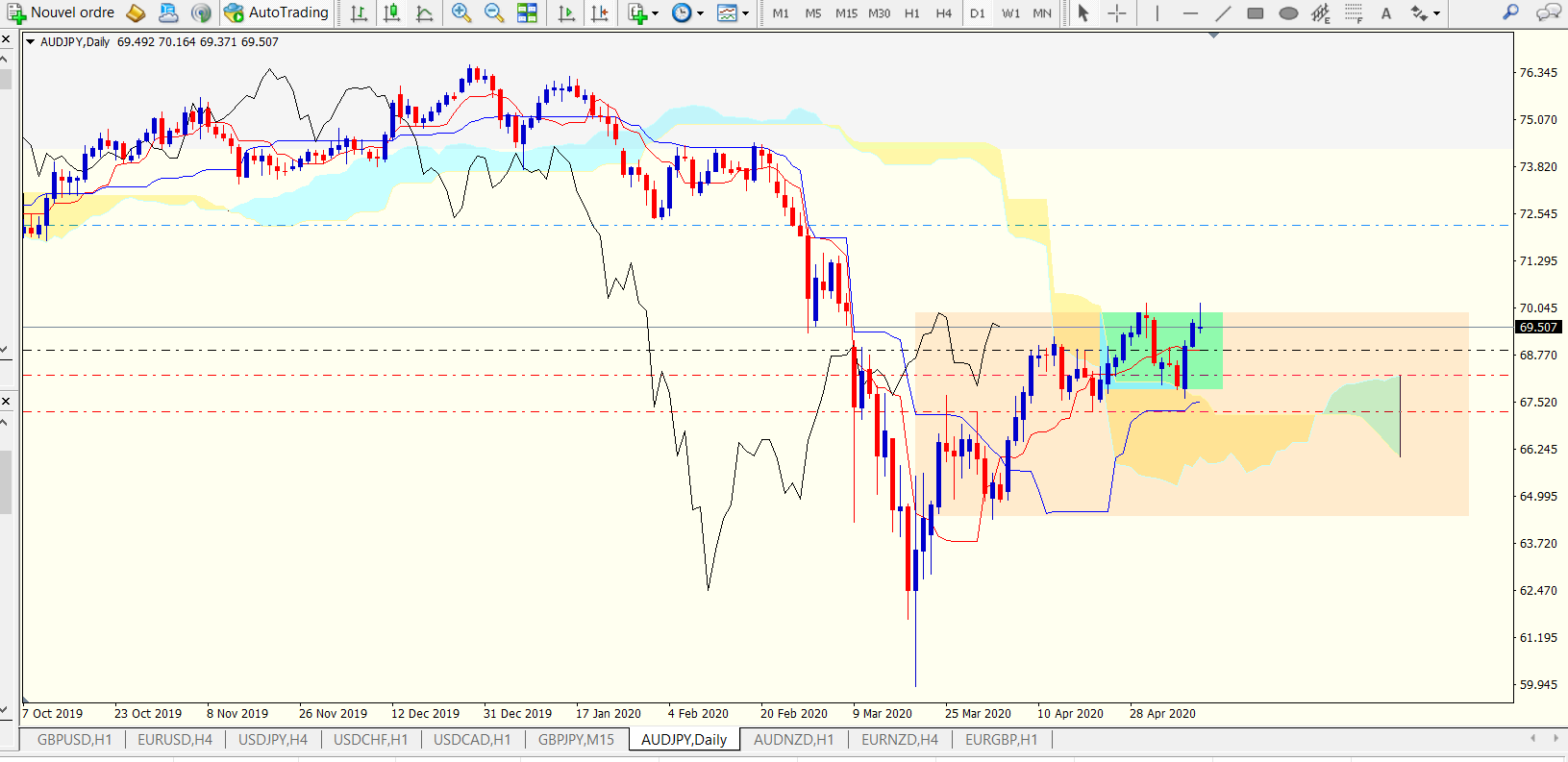Select the draw rectangle tool
The height and width of the screenshot is (762, 1568).
coord(1256,13)
